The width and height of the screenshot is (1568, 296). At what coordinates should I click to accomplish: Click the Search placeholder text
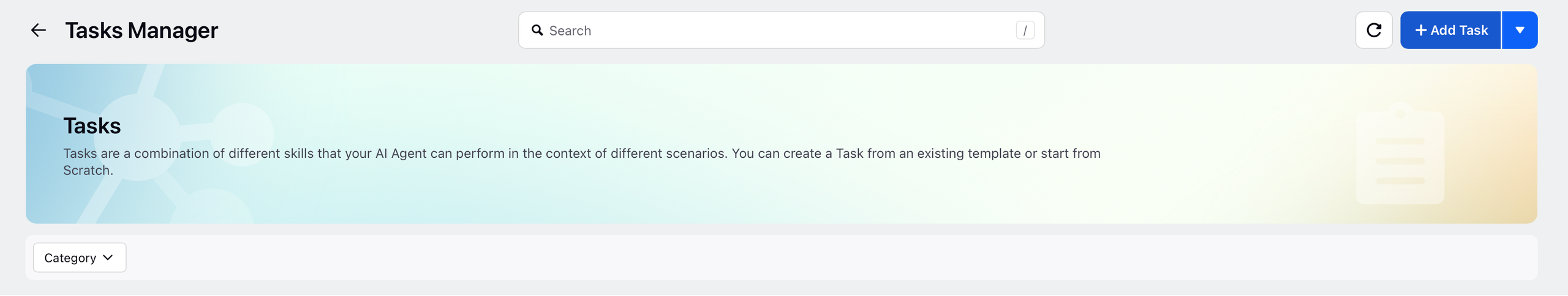570,31
